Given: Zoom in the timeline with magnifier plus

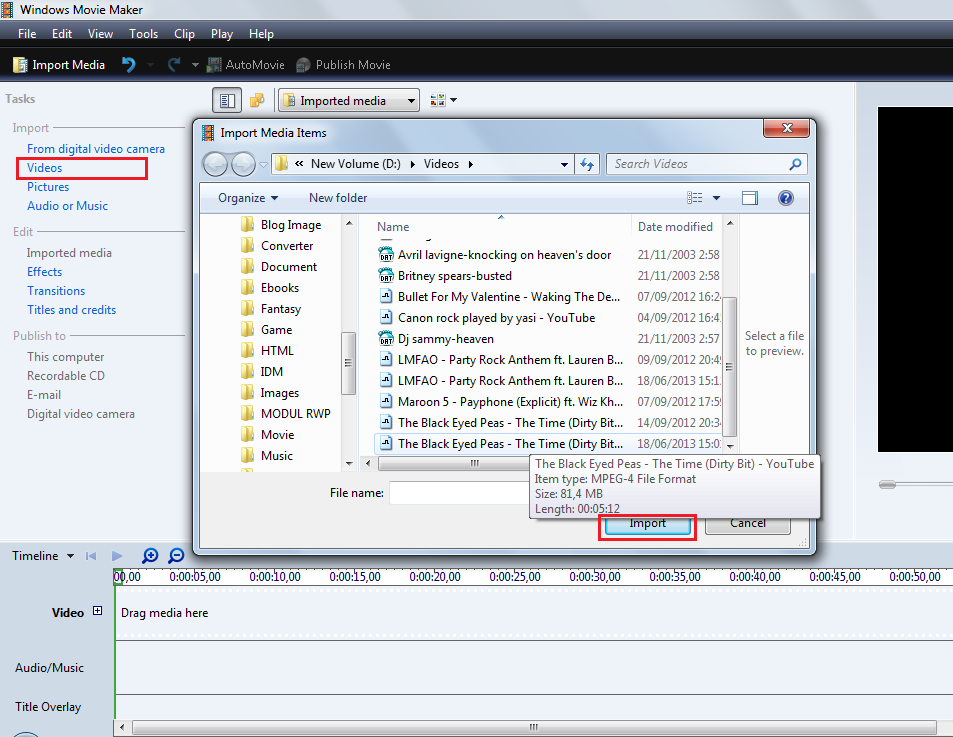Looking at the screenshot, I should coord(150,555).
